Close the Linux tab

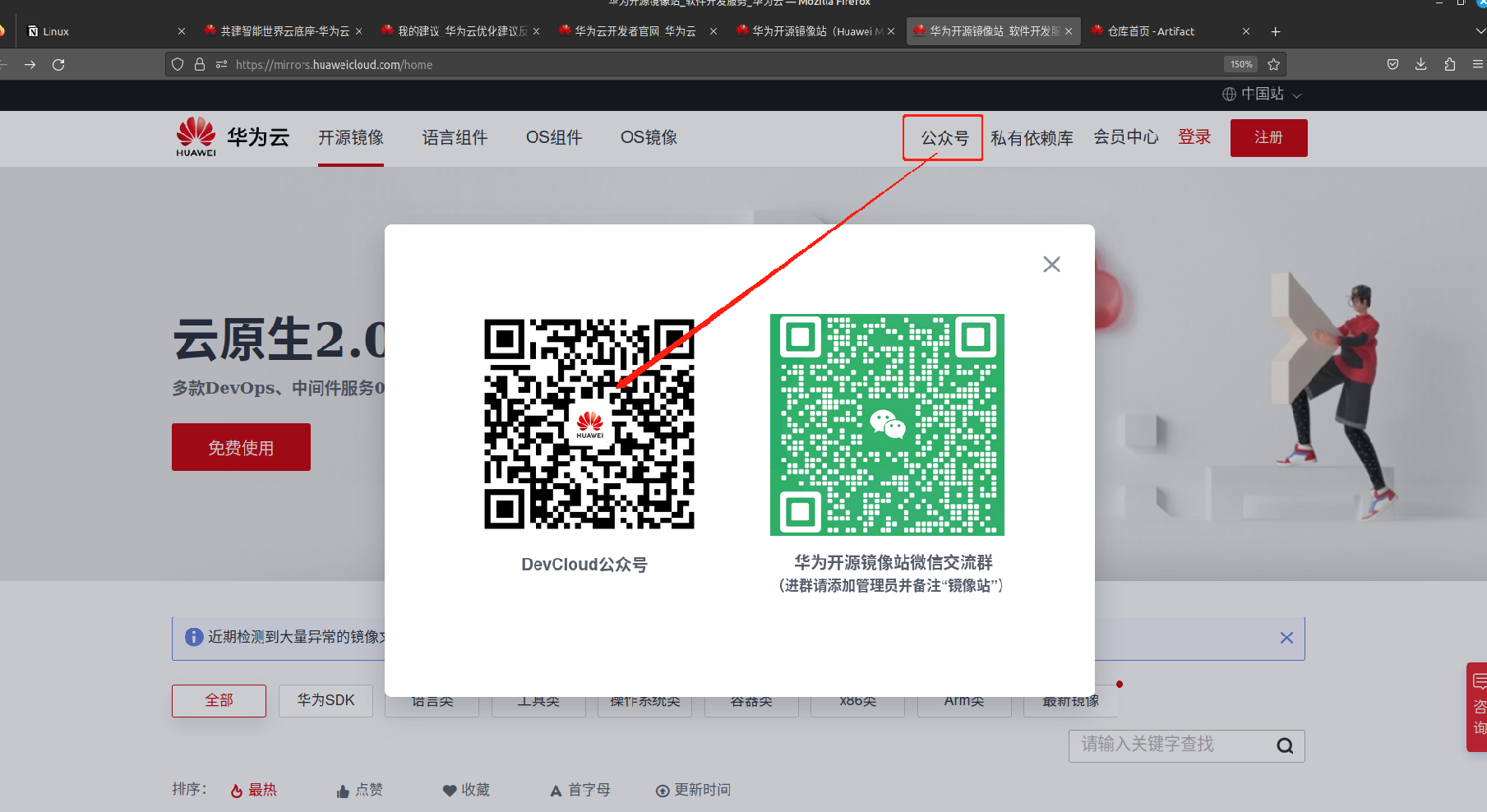click(x=182, y=31)
